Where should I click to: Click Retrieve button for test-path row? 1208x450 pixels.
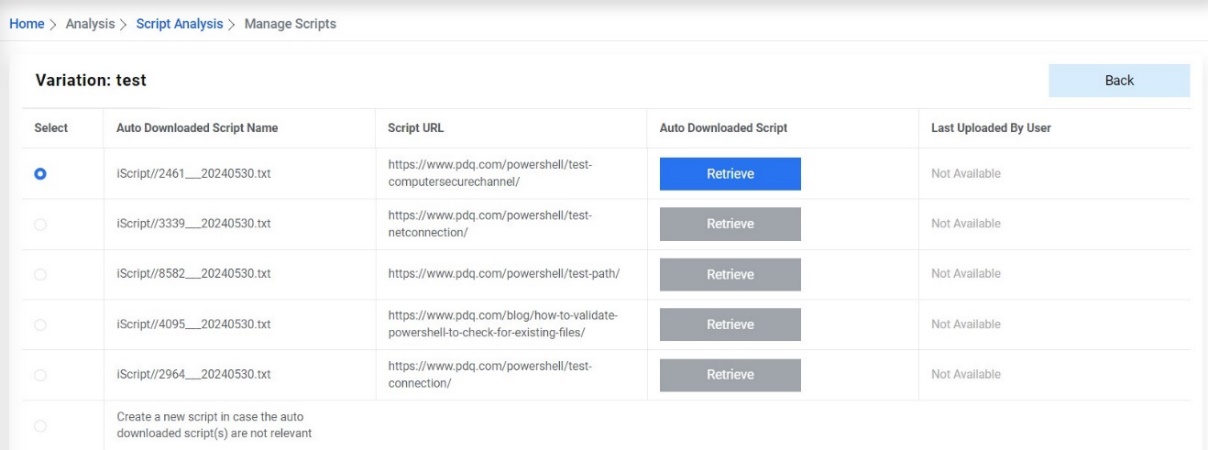(730, 274)
